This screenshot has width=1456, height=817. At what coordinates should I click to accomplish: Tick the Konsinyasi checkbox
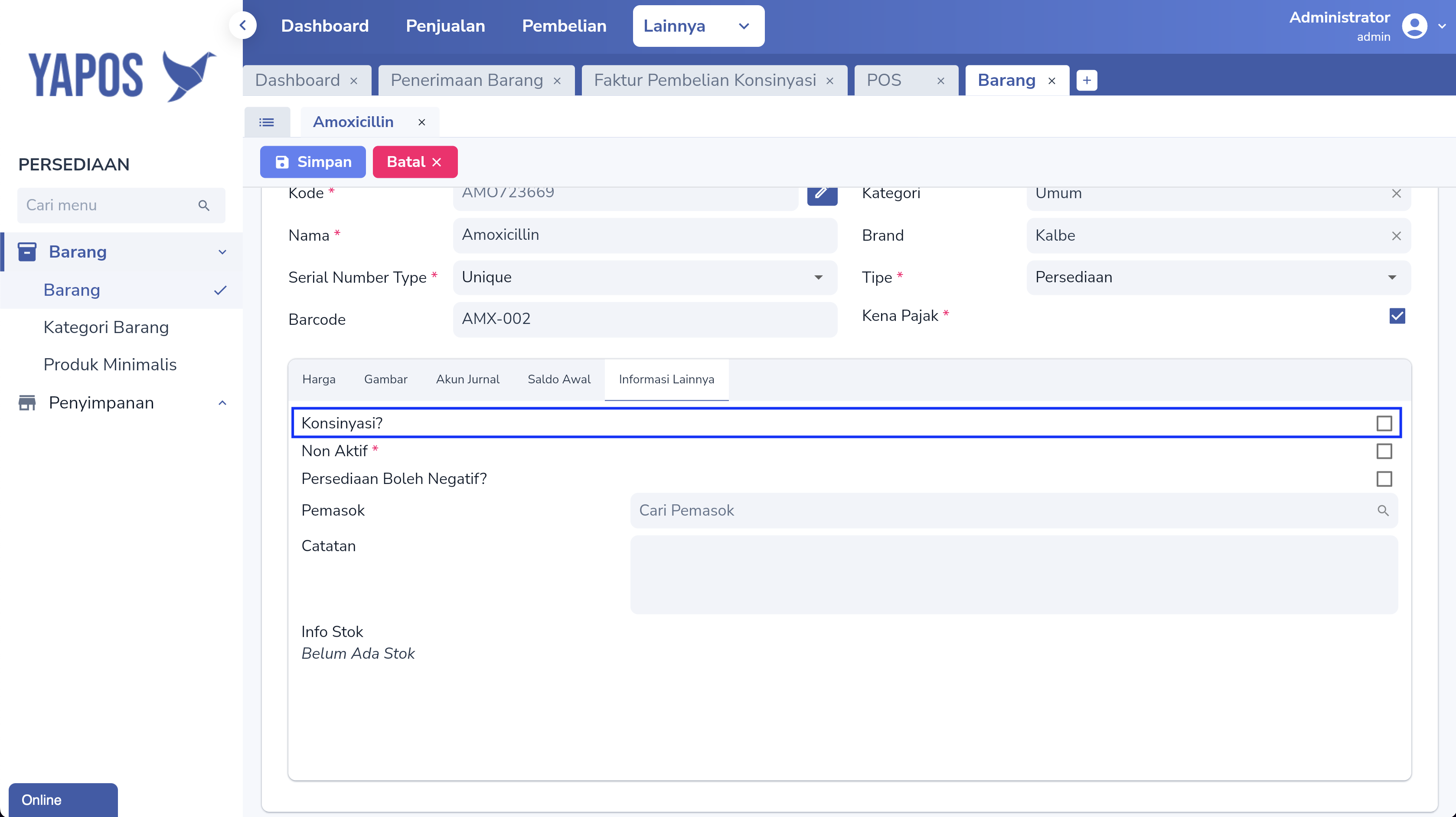pos(1384,423)
